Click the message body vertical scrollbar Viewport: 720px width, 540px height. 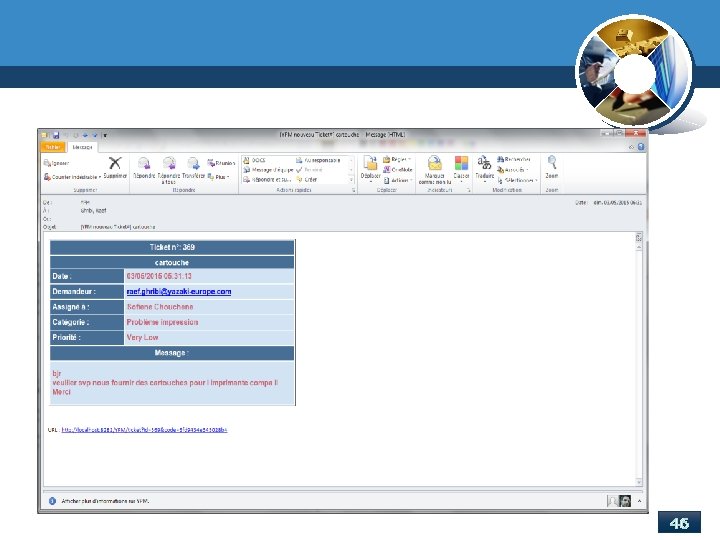pyautogui.click(x=639, y=363)
